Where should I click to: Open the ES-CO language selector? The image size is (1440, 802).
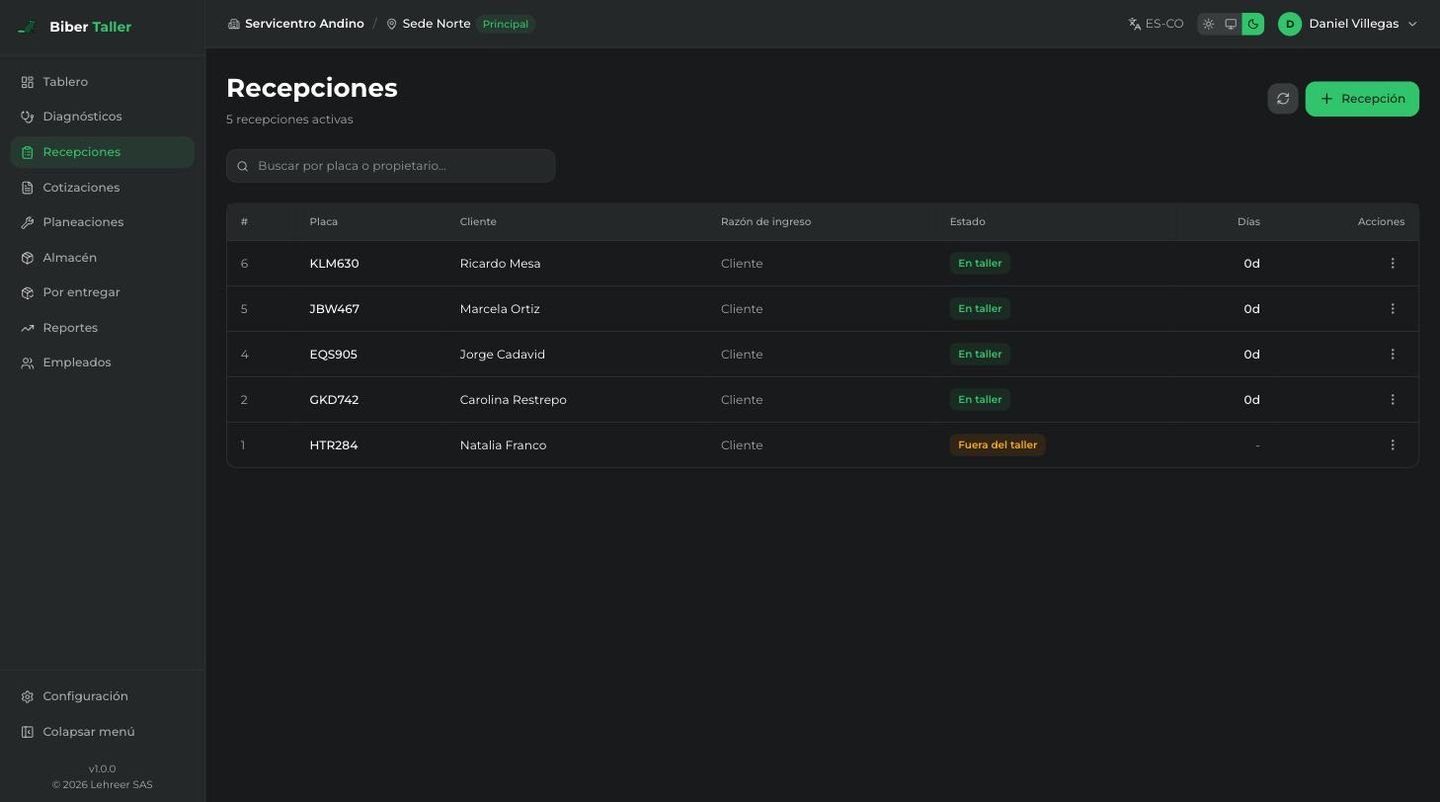[1156, 23]
